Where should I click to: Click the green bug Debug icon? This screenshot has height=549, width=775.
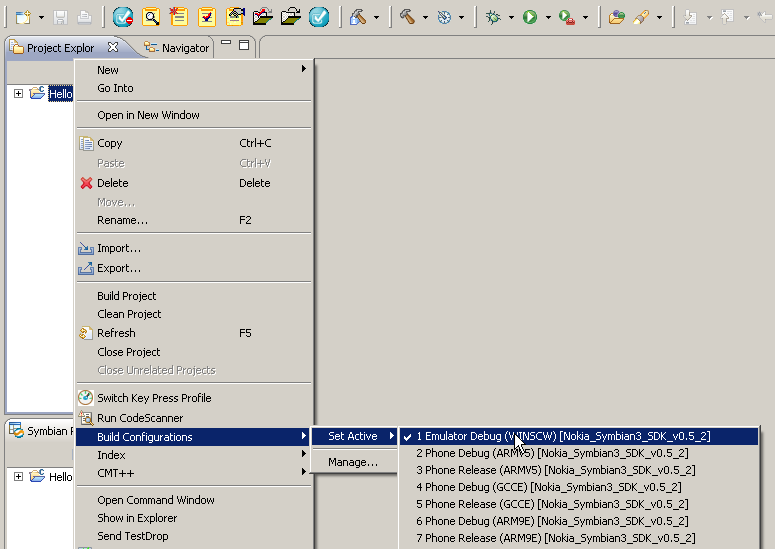click(x=493, y=17)
